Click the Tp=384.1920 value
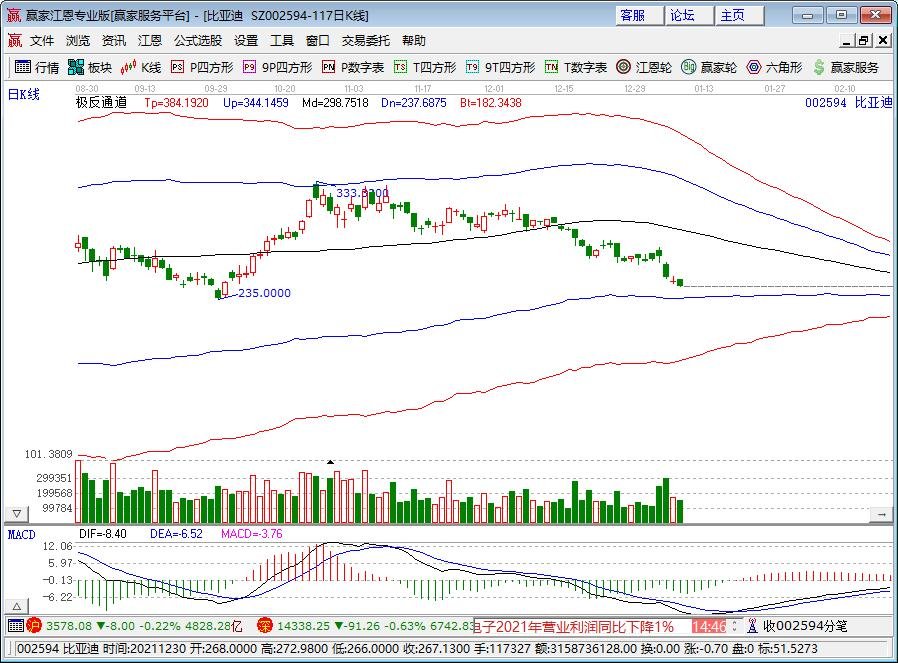 coord(176,103)
